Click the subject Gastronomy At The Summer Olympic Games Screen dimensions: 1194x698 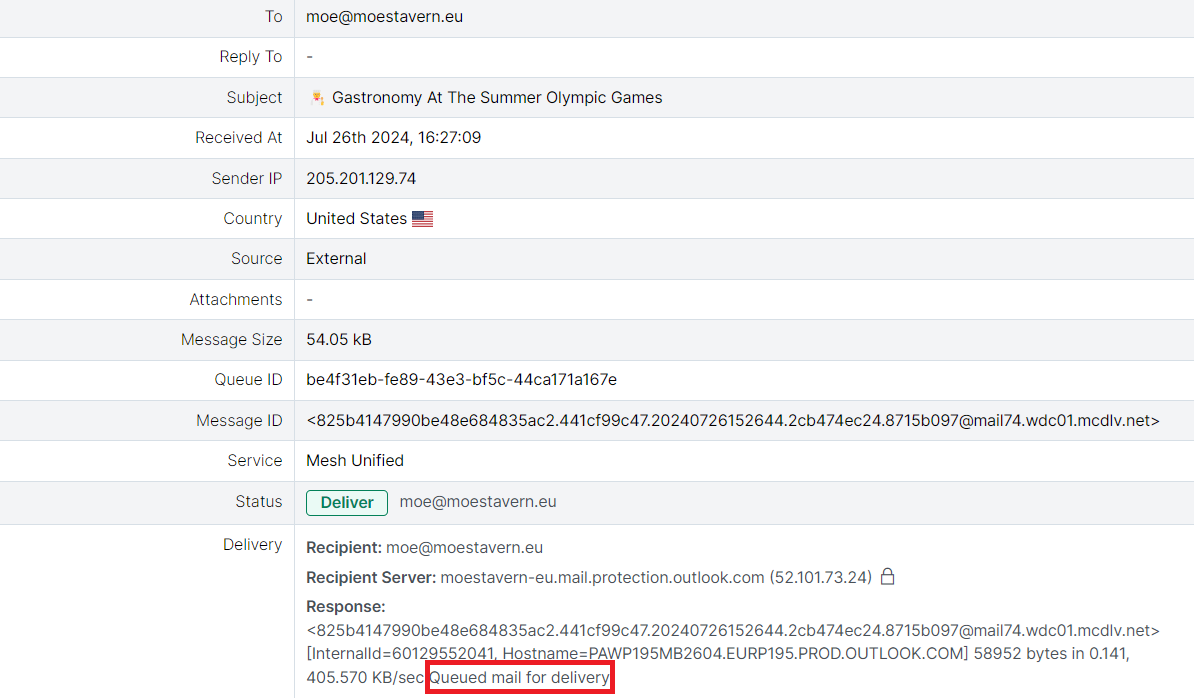[x=497, y=98]
